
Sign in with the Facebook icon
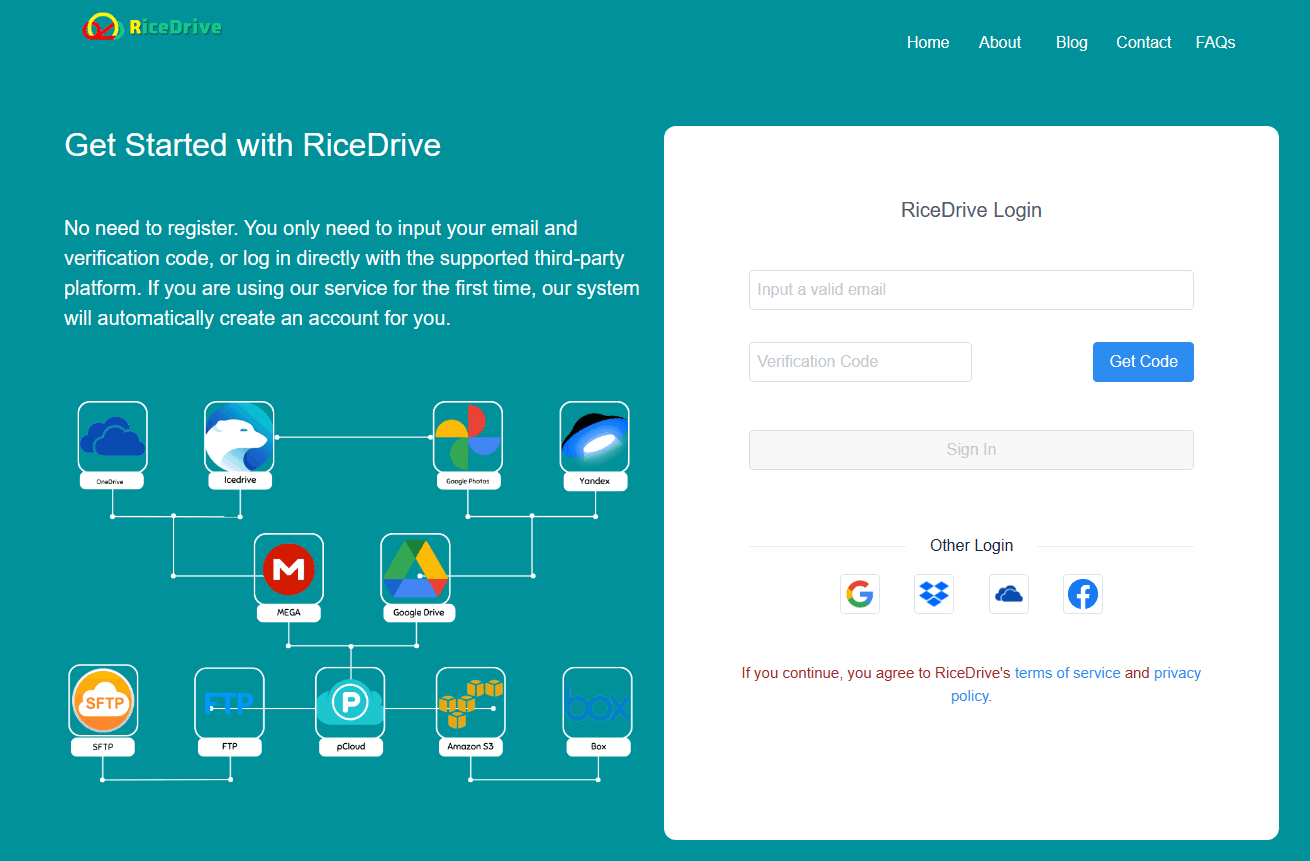tap(1083, 594)
